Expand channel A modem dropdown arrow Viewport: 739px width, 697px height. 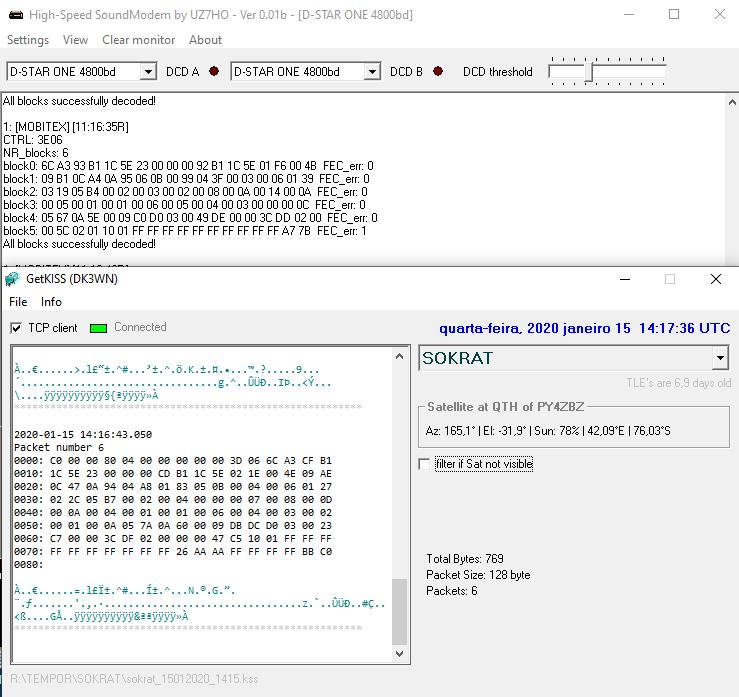[148, 72]
